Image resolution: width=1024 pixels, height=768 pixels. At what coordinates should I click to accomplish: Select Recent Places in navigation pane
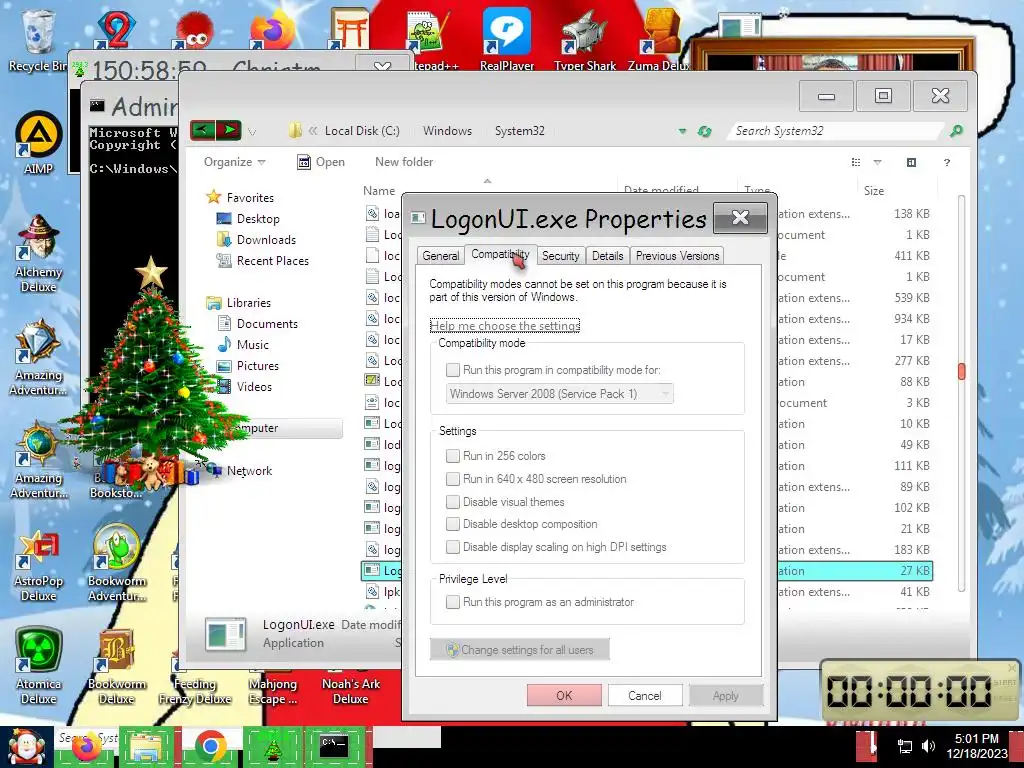click(x=272, y=261)
